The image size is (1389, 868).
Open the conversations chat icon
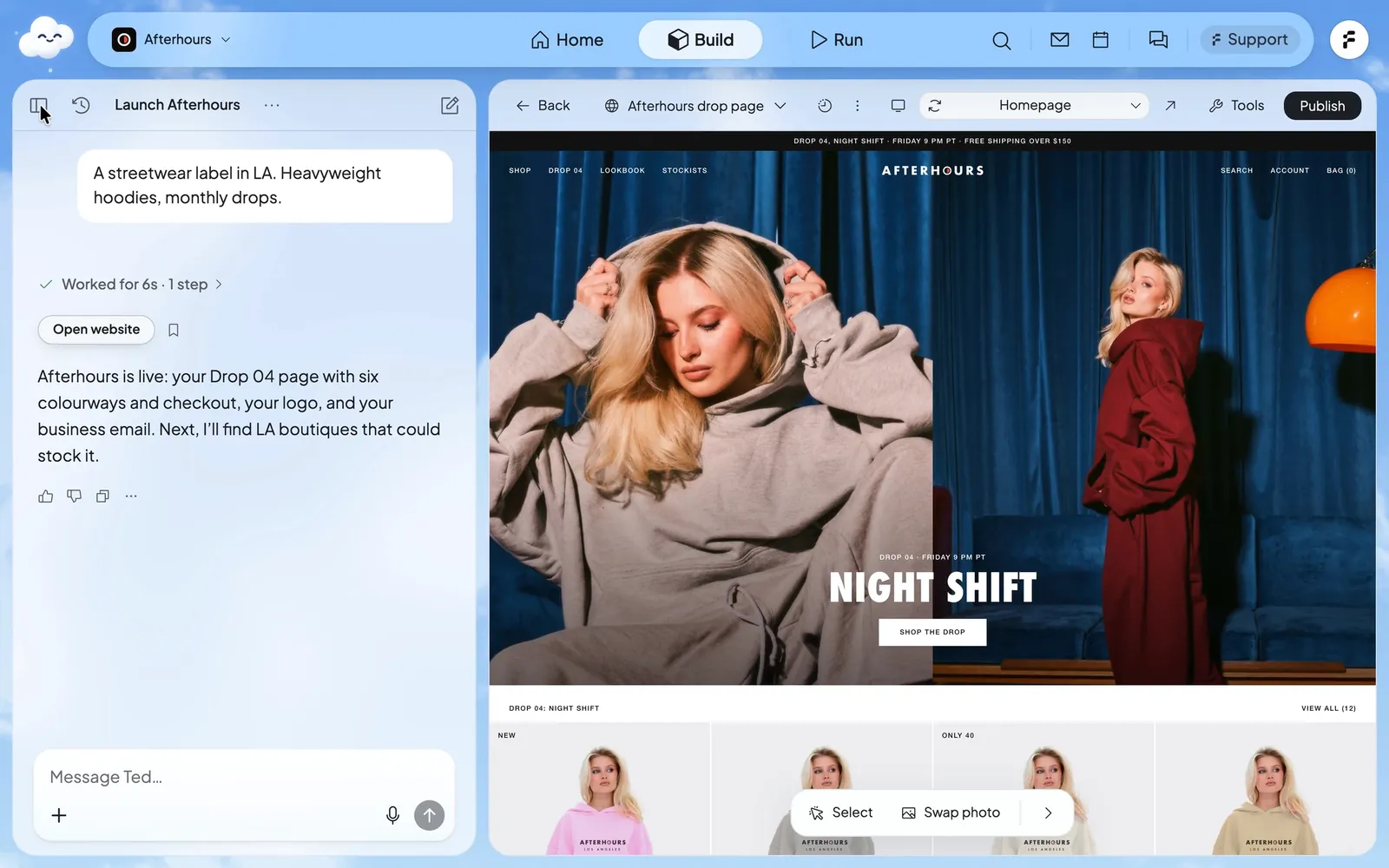click(1158, 40)
